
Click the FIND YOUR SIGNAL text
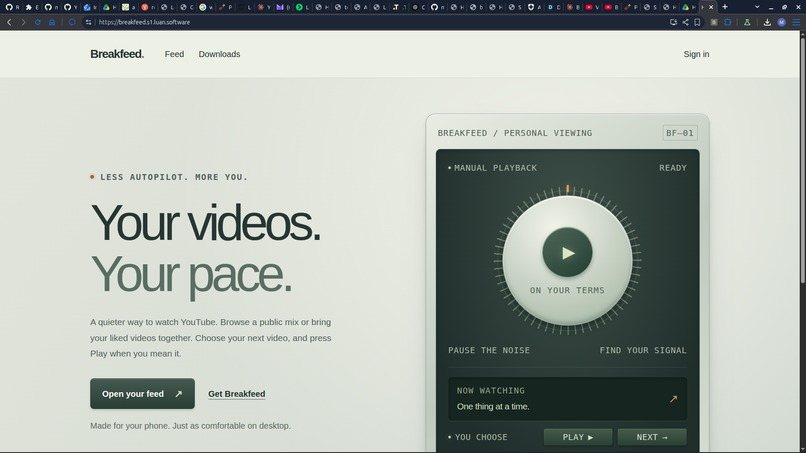pyautogui.click(x=643, y=350)
